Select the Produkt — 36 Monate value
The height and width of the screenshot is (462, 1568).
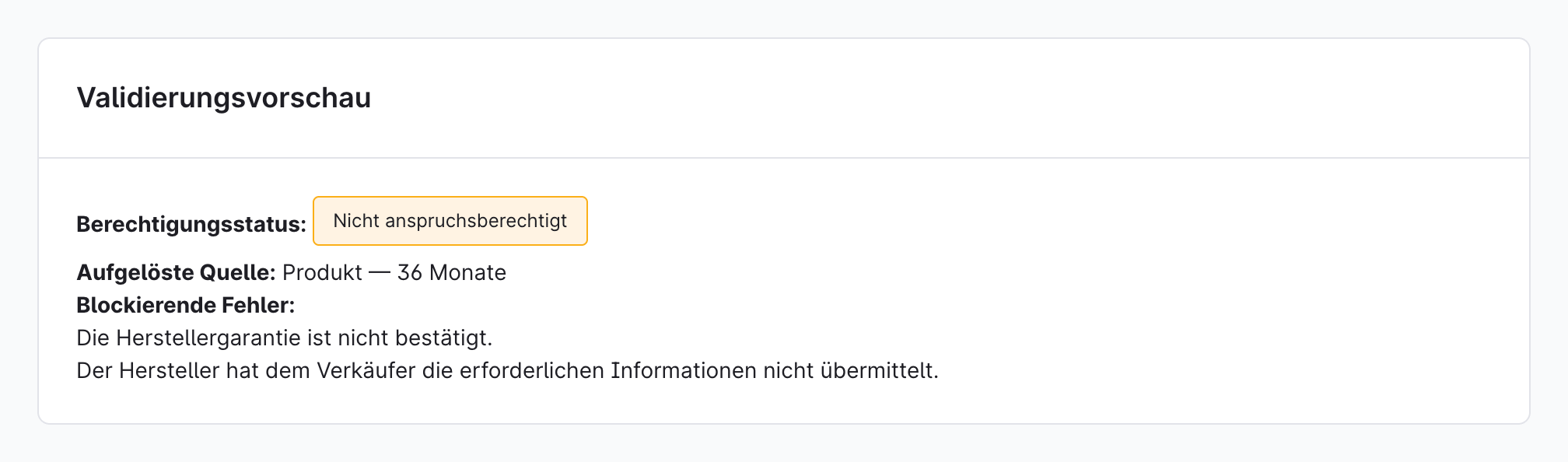[x=394, y=272]
